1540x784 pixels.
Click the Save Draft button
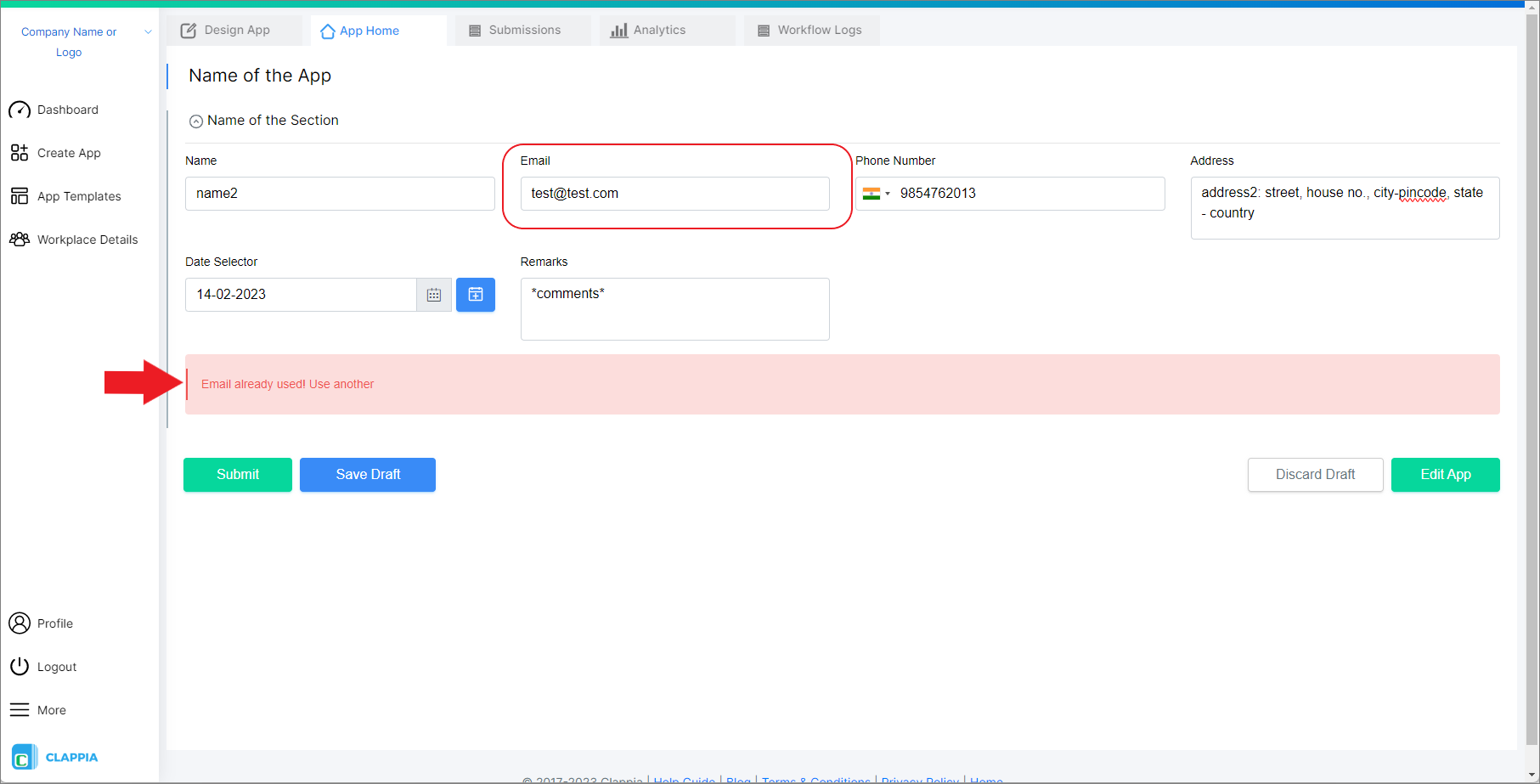click(367, 475)
